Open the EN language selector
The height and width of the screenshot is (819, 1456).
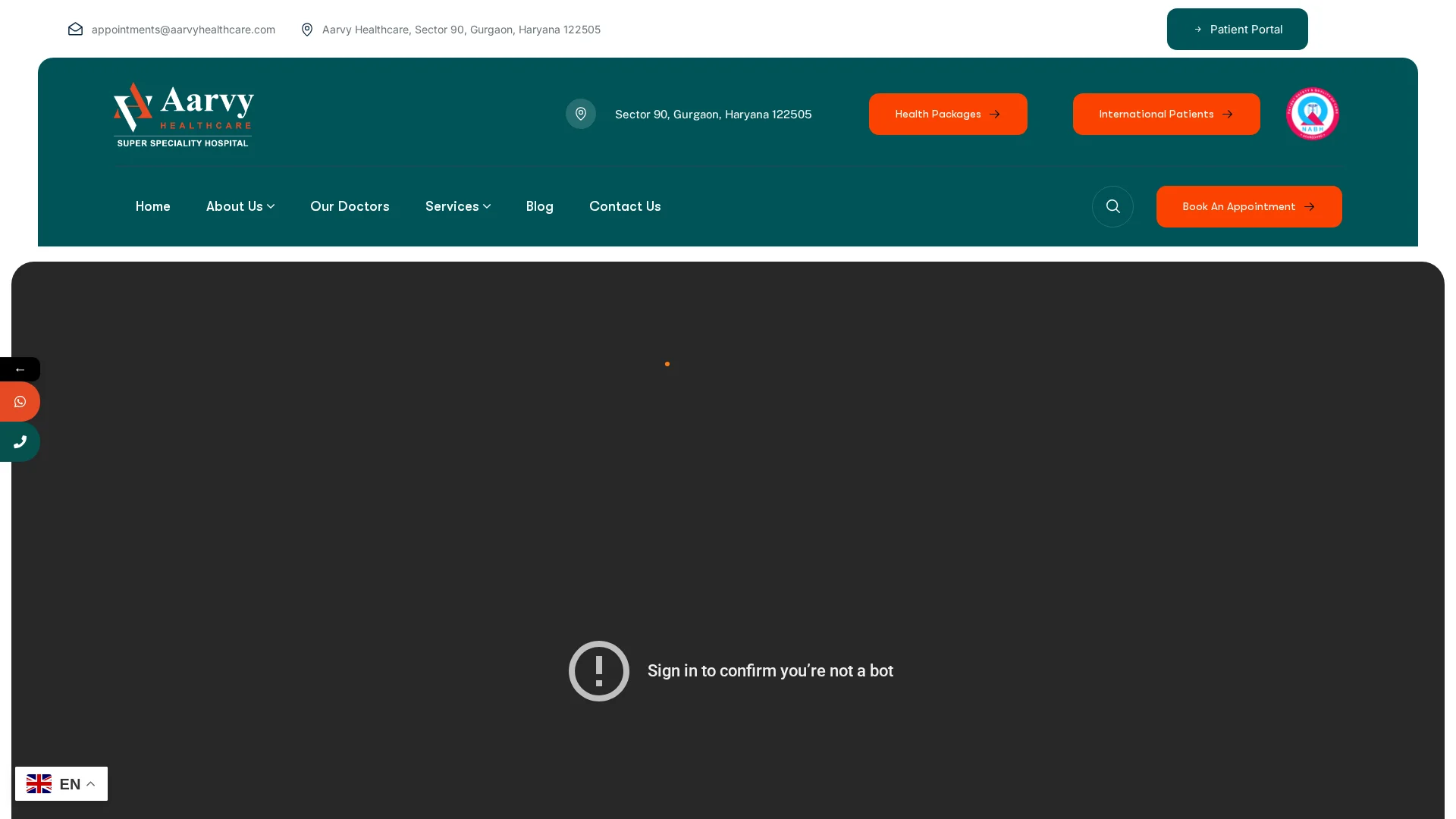pyautogui.click(x=61, y=783)
